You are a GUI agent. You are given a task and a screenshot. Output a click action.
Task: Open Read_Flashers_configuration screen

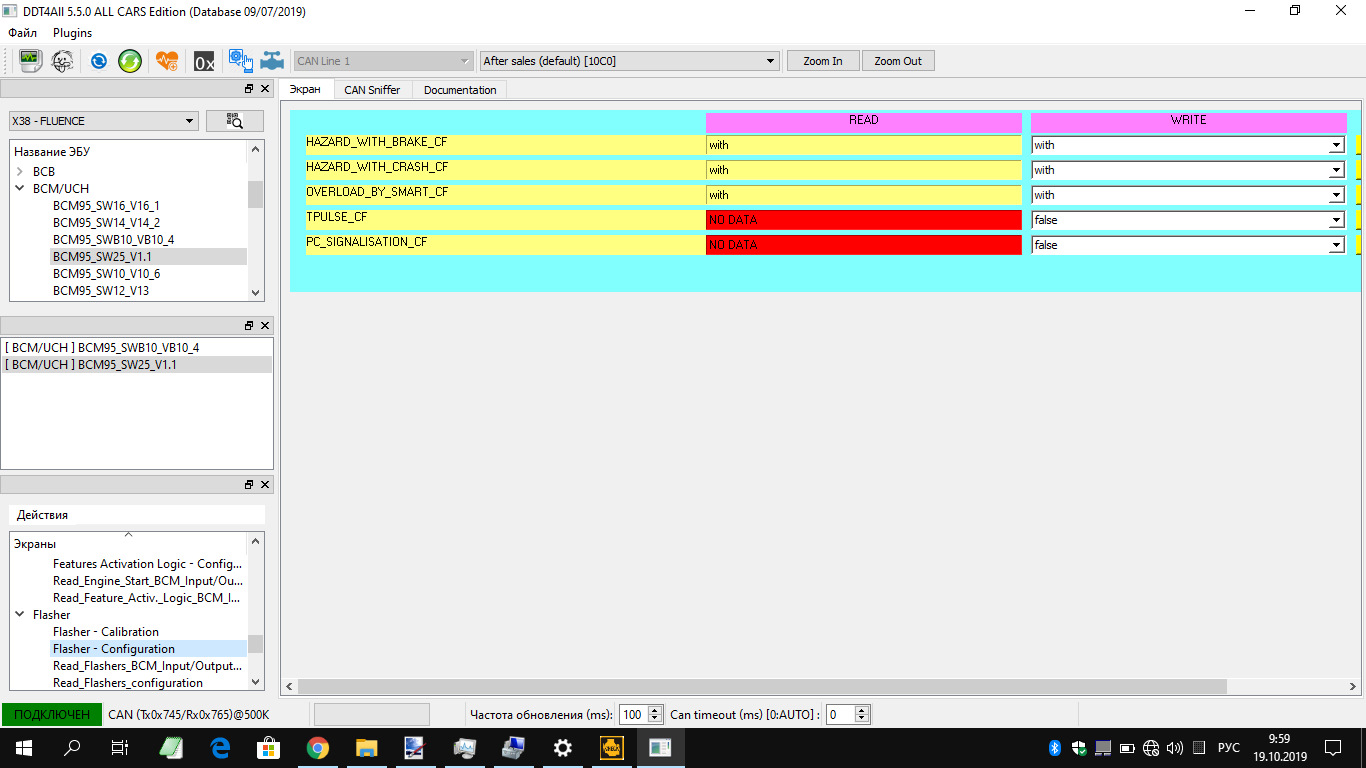128,683
